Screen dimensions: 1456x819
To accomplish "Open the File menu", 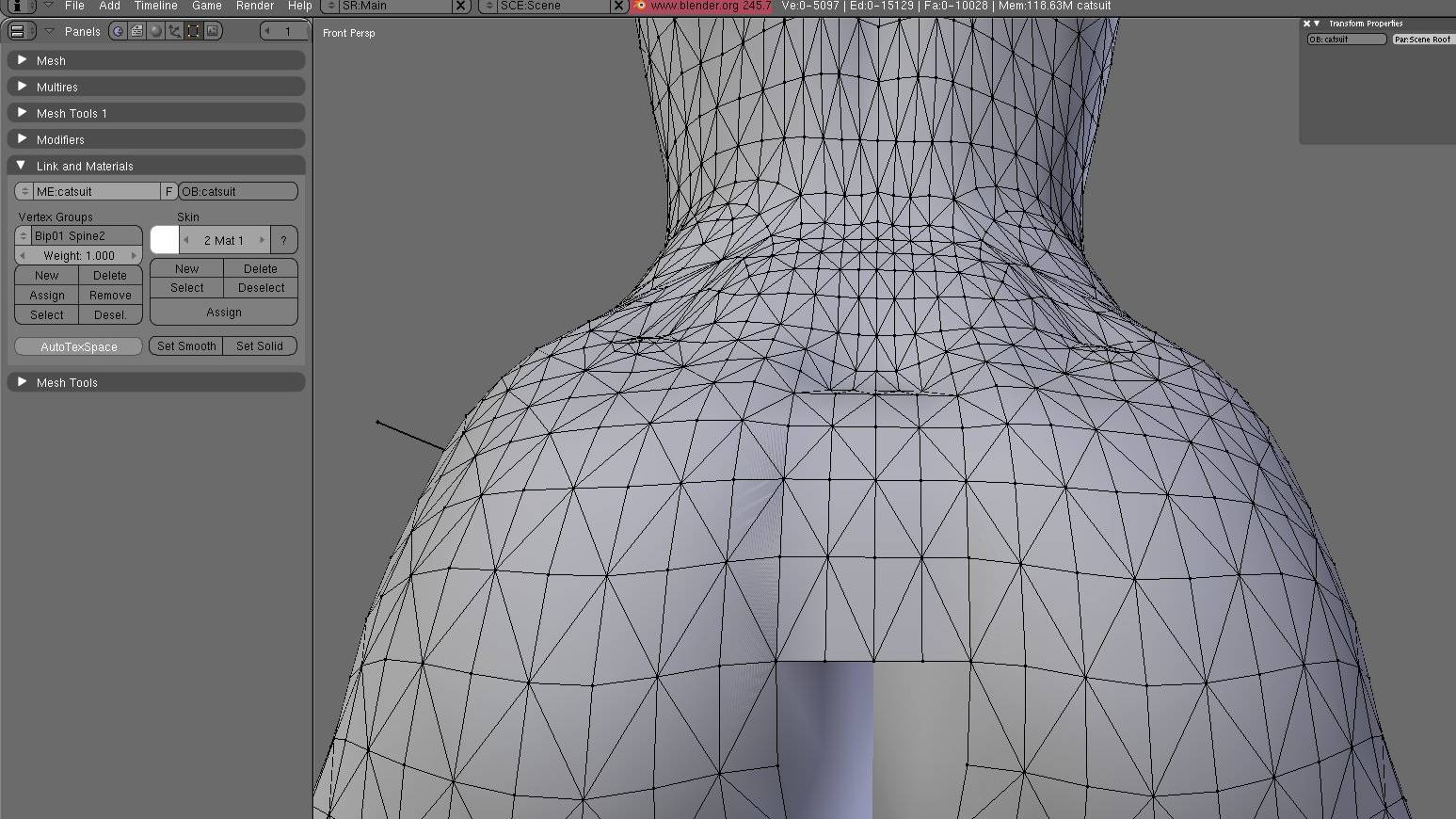I will pyautogui.click(x=74, y=6).
